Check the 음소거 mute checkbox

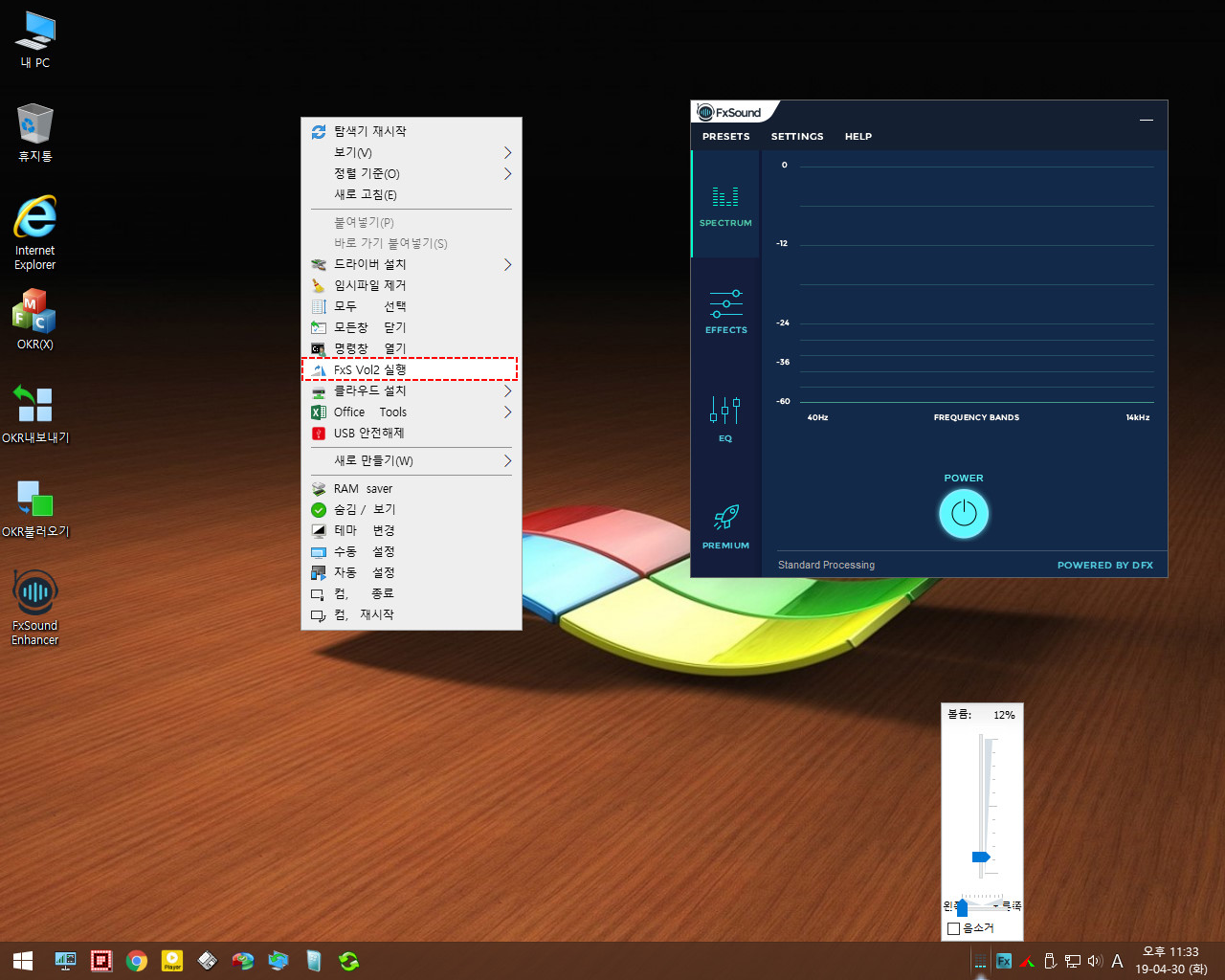[x=953, y=928]
